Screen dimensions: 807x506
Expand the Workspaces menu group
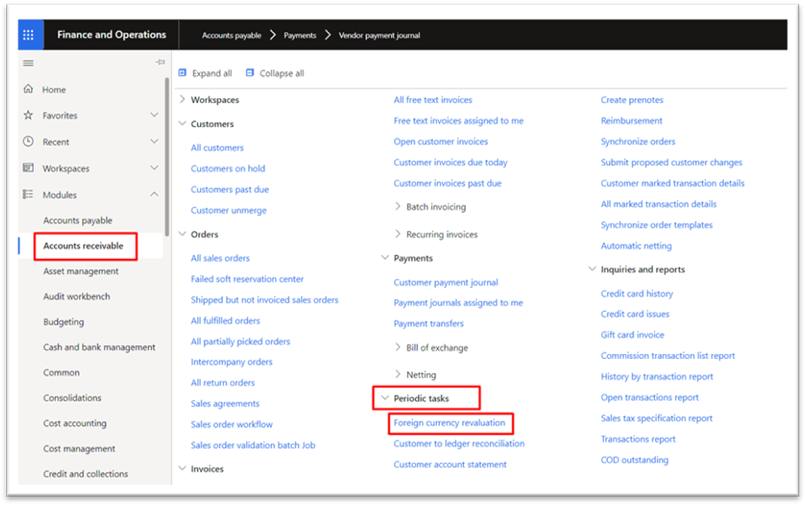click(182, 99)
